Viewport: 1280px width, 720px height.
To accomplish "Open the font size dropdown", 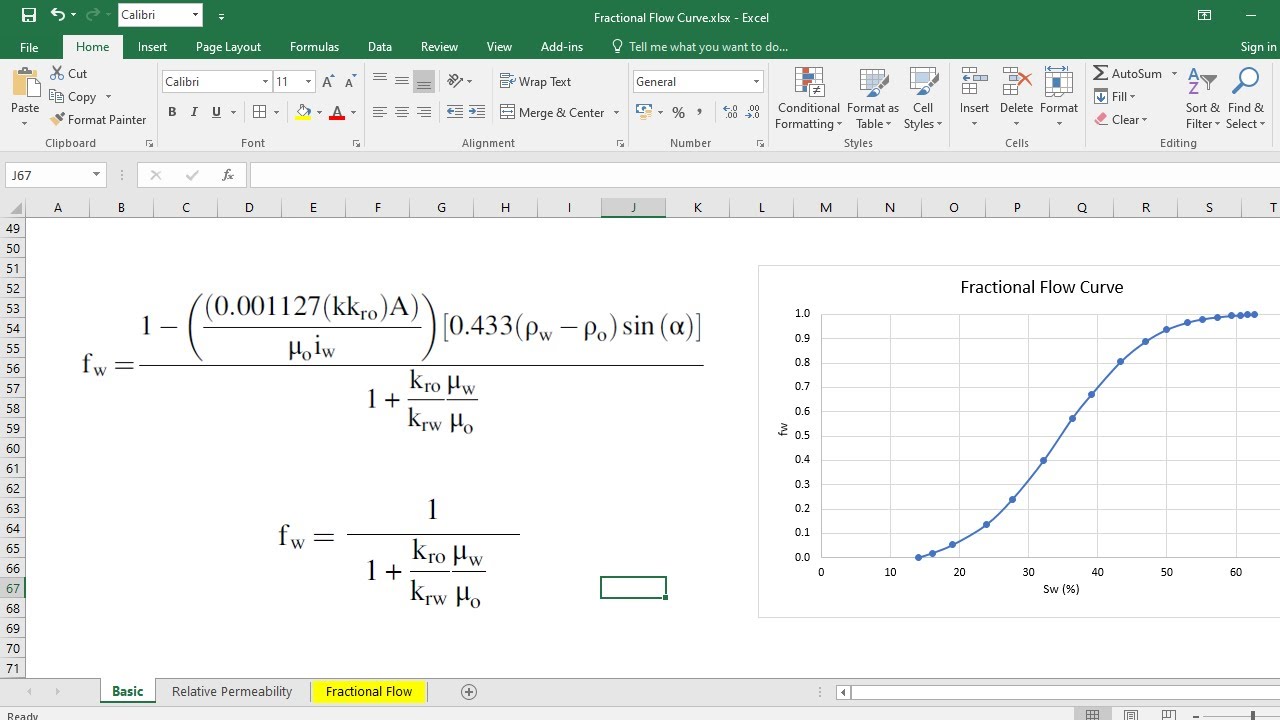I will [x=308, y=82].
